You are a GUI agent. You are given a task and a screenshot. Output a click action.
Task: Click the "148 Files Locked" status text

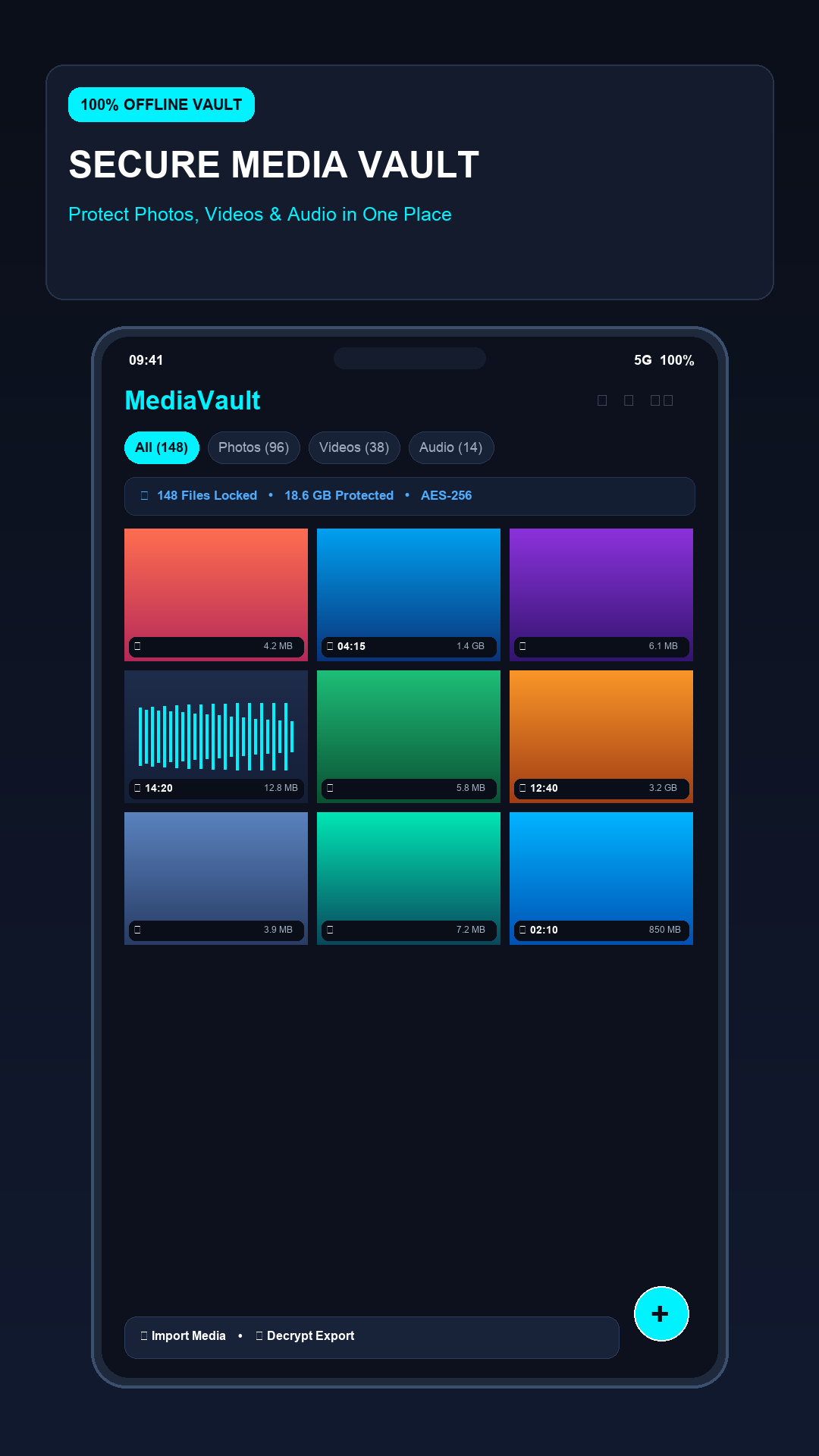tap(207, 495)
